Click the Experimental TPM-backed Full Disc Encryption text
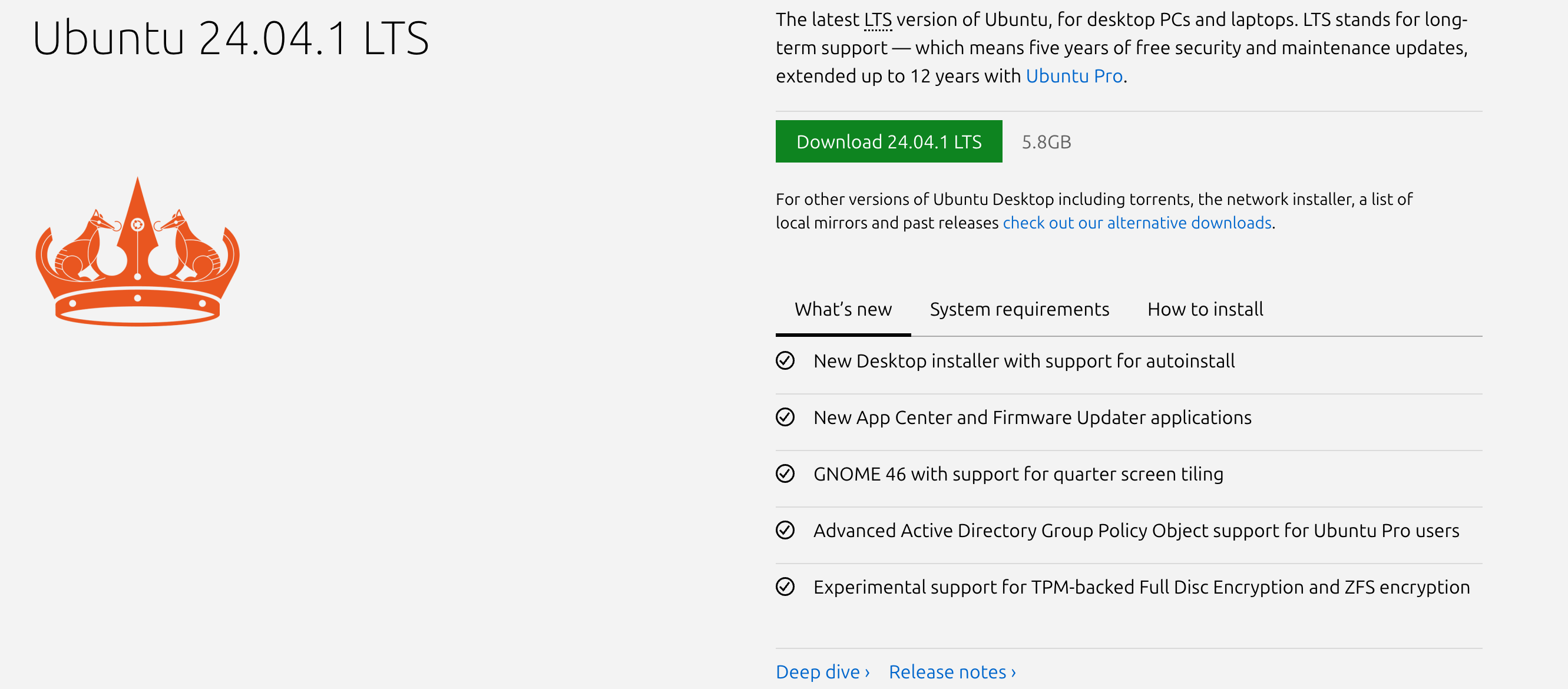Screen dimensions: 1568x689 (x=1142, y=587)
